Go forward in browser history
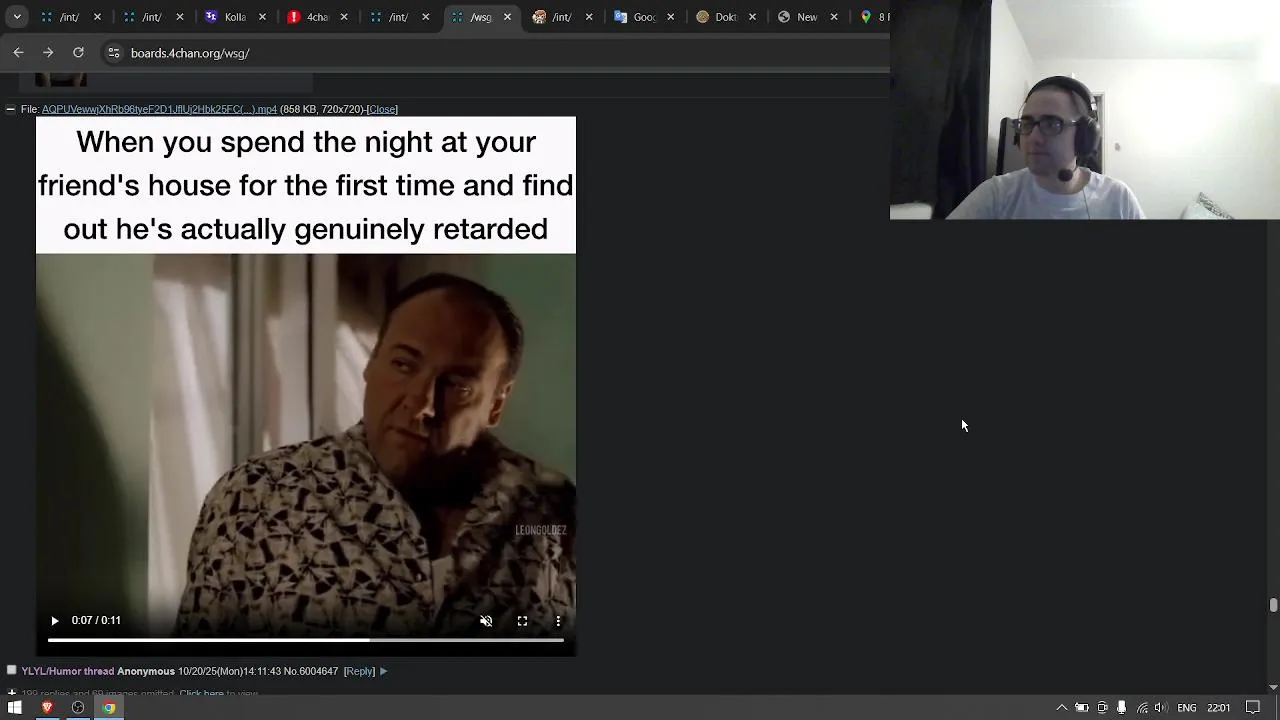1280x720 pixels. click(48, 53)
